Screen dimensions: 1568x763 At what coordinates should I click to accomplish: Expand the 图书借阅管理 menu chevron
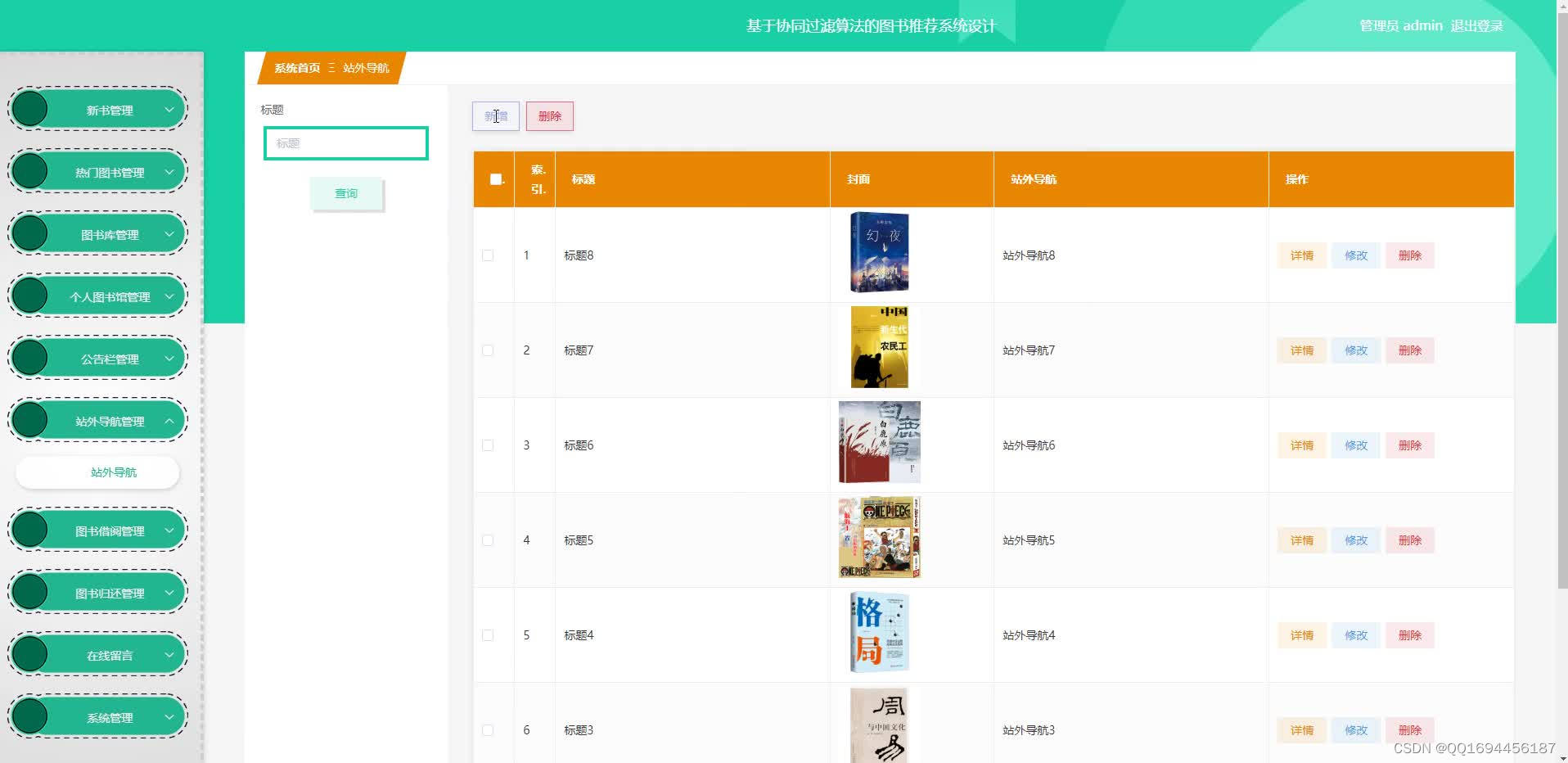click(169, 530)
